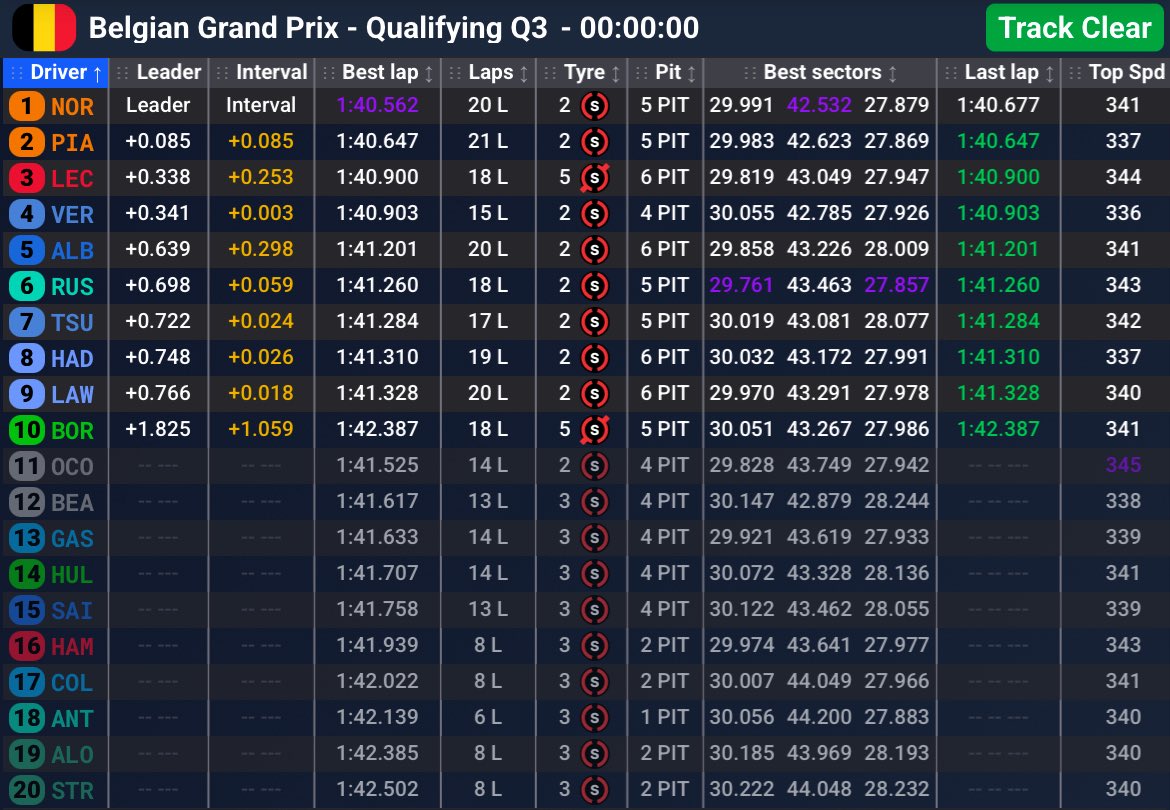1170x810 pixels.
Task: Select driver name HUL
Action: (x=72, y=574)
